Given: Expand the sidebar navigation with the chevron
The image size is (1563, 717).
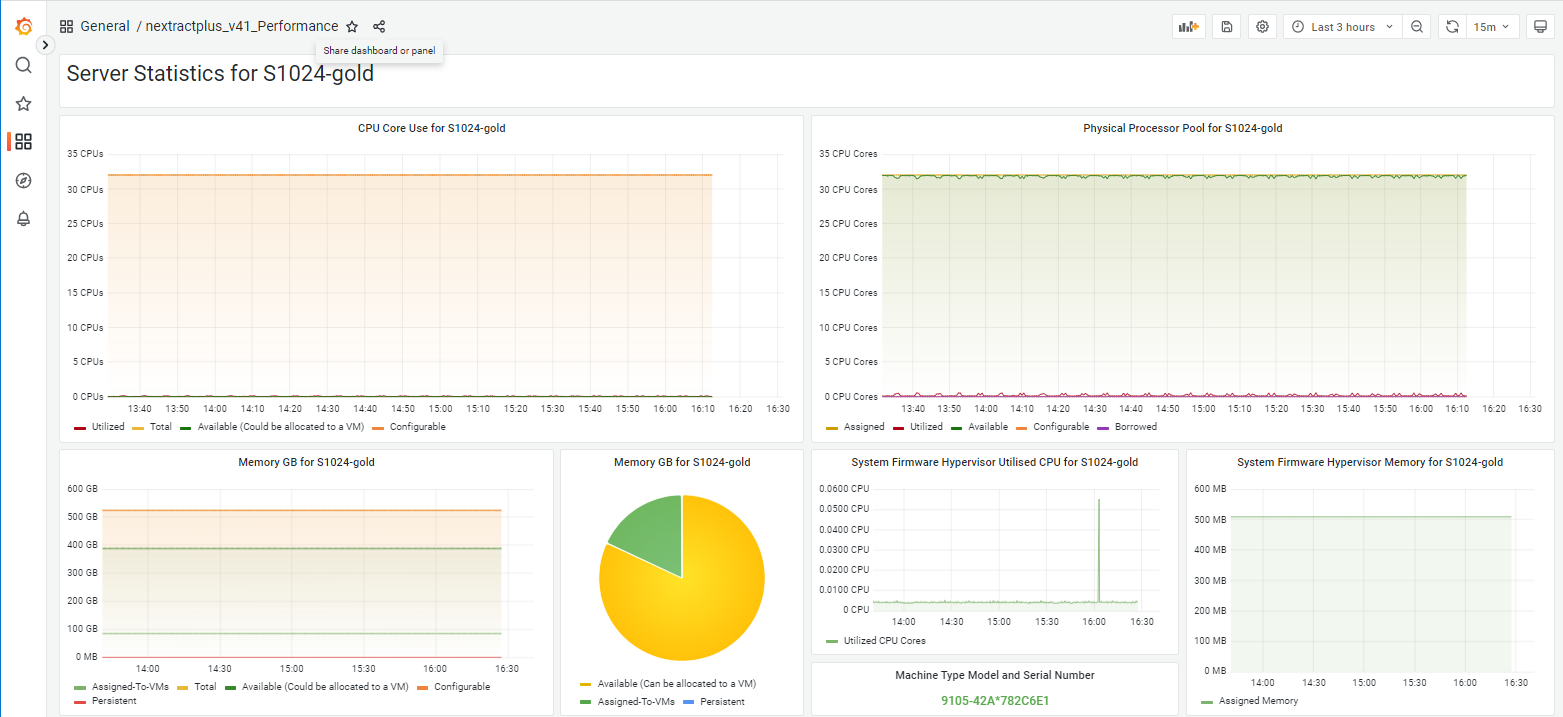Looking at the screenshot, I should click(x=45, y=45).
